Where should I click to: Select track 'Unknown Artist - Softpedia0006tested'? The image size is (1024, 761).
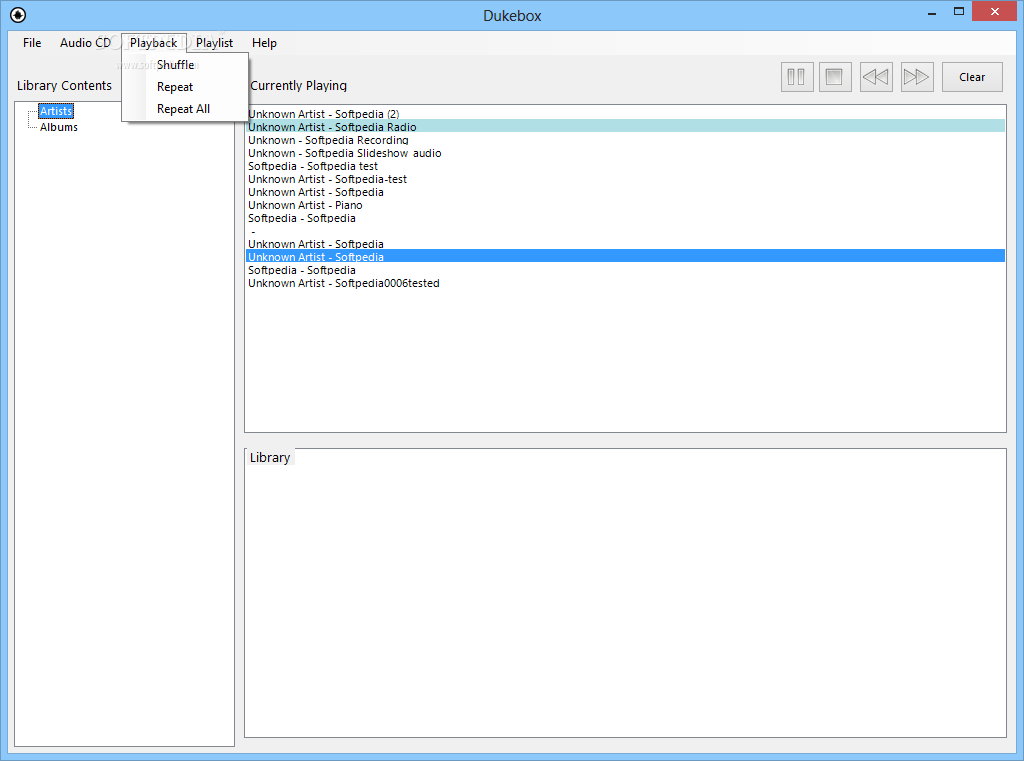625,283
